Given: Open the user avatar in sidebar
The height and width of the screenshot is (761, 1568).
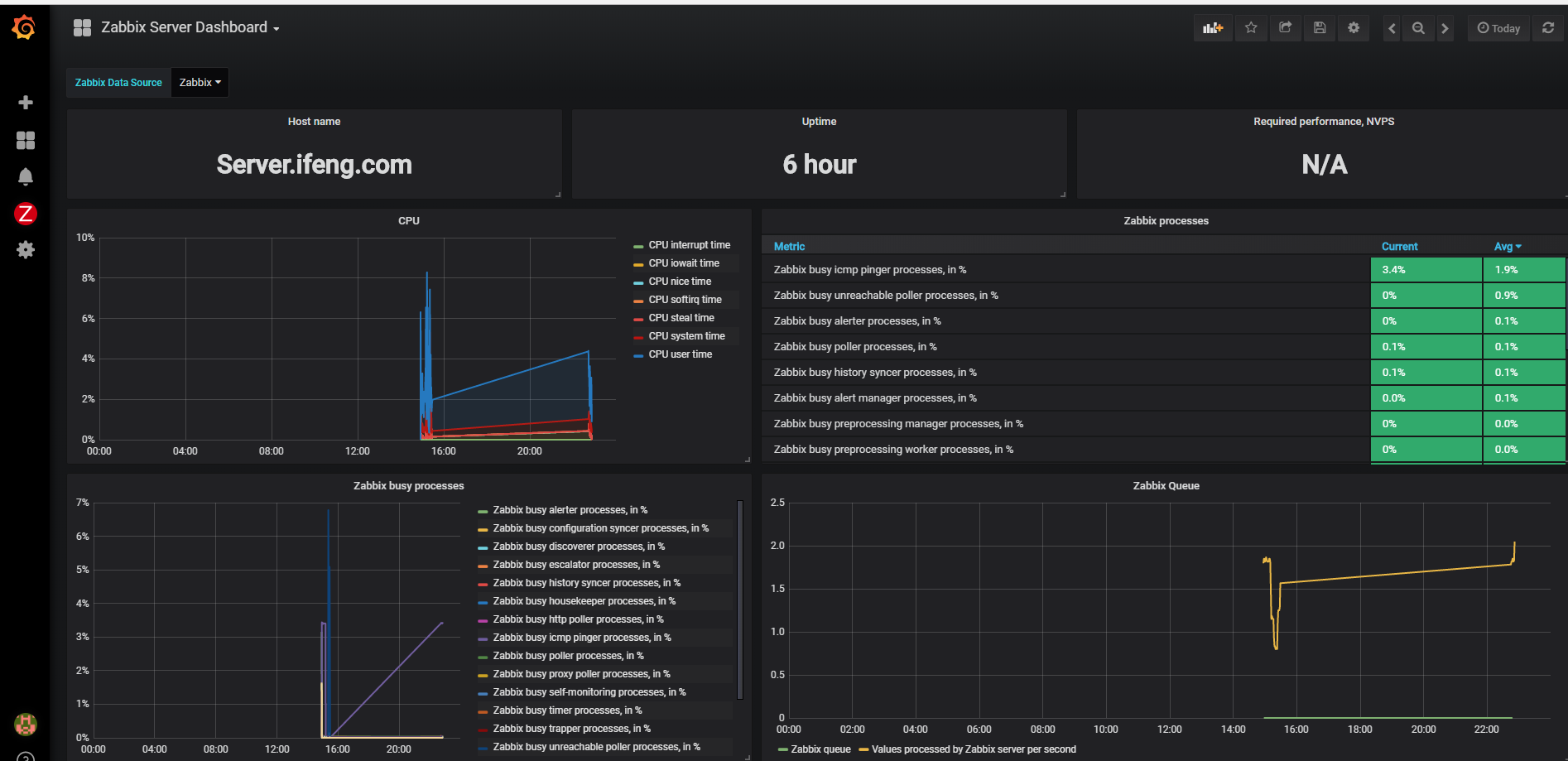Looking at the screenshot, I should 26,725.
